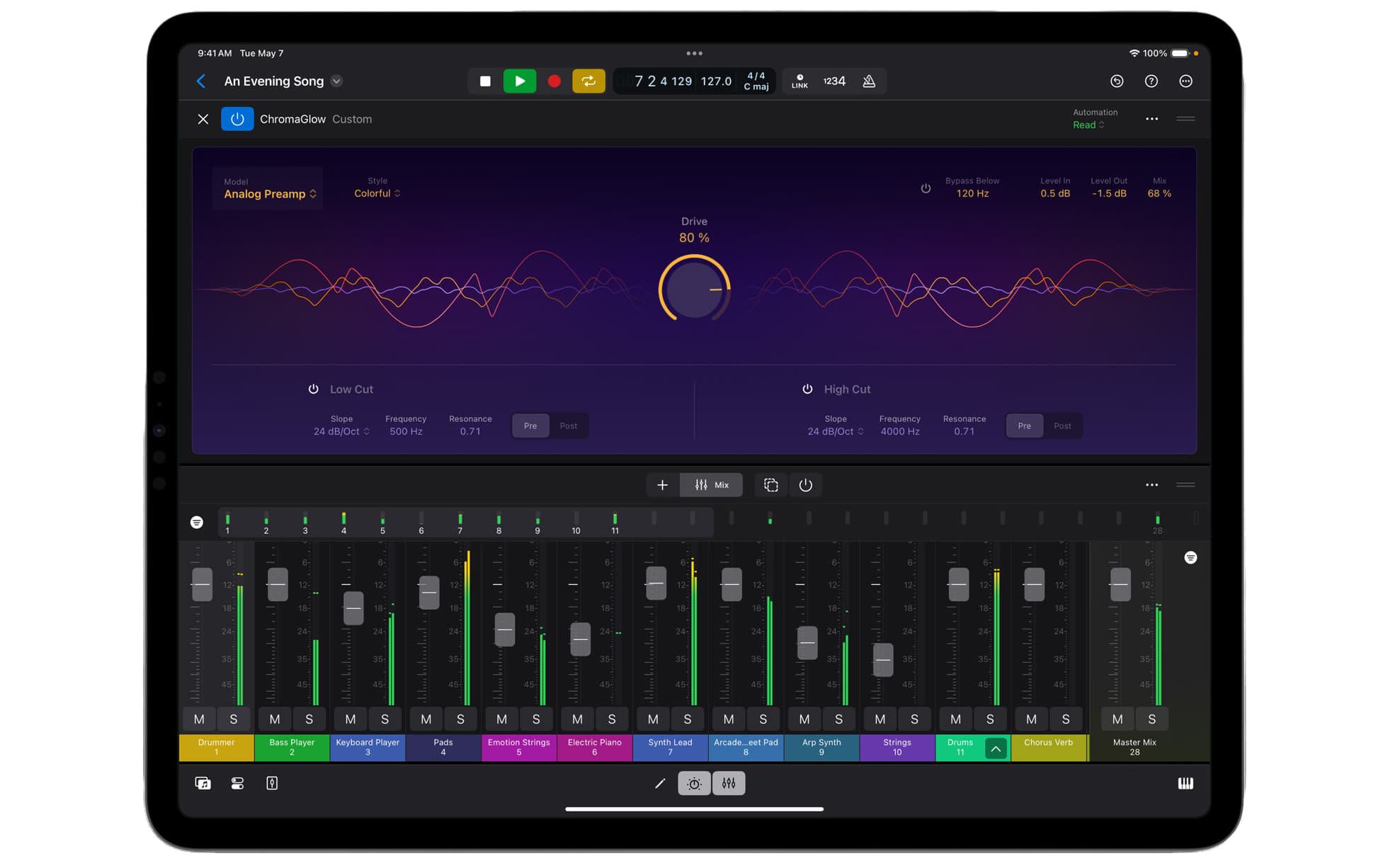Select the Level In 0.5 dB value
Screen dimensions: 1388x868
(x=1055, y=193)
